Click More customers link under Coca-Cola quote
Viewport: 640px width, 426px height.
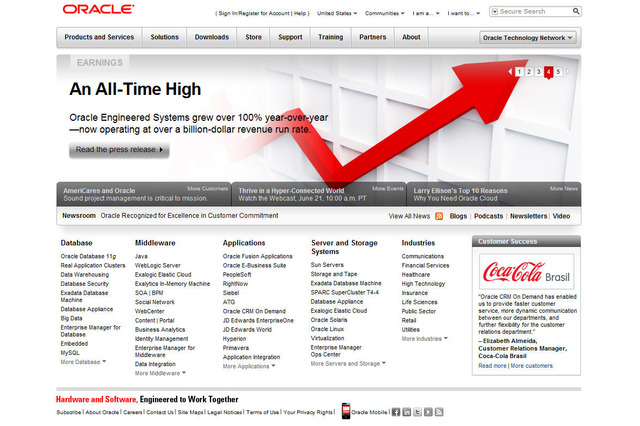pos(531,366)
